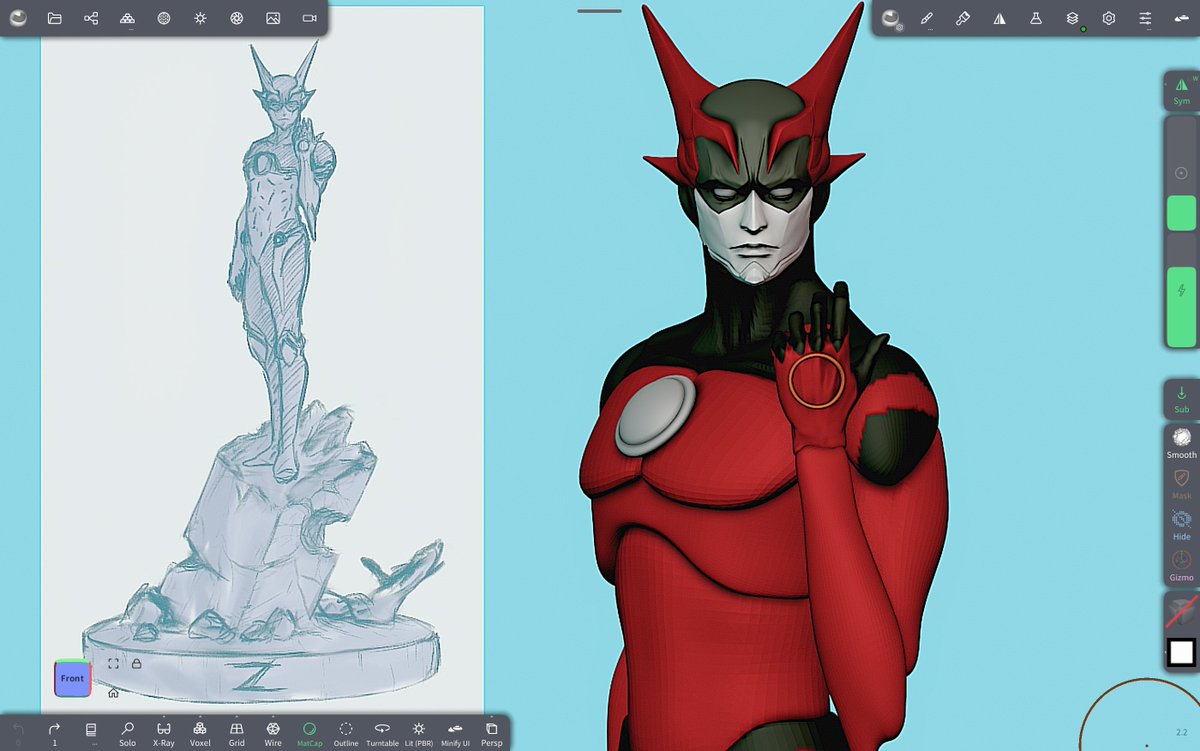
Task: Select the Smooth tool
Action: pyautogui.click(x=1182, y=443)
